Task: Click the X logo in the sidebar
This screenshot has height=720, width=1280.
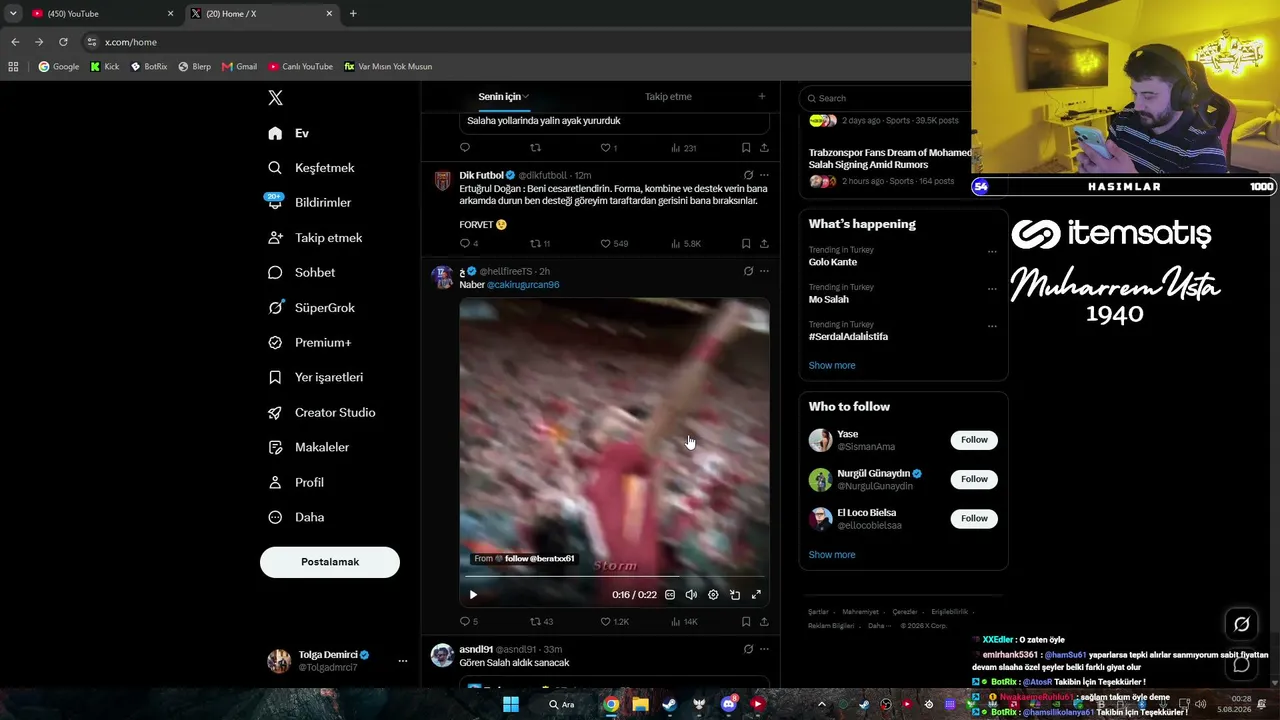Action: (x=275, y=98)
